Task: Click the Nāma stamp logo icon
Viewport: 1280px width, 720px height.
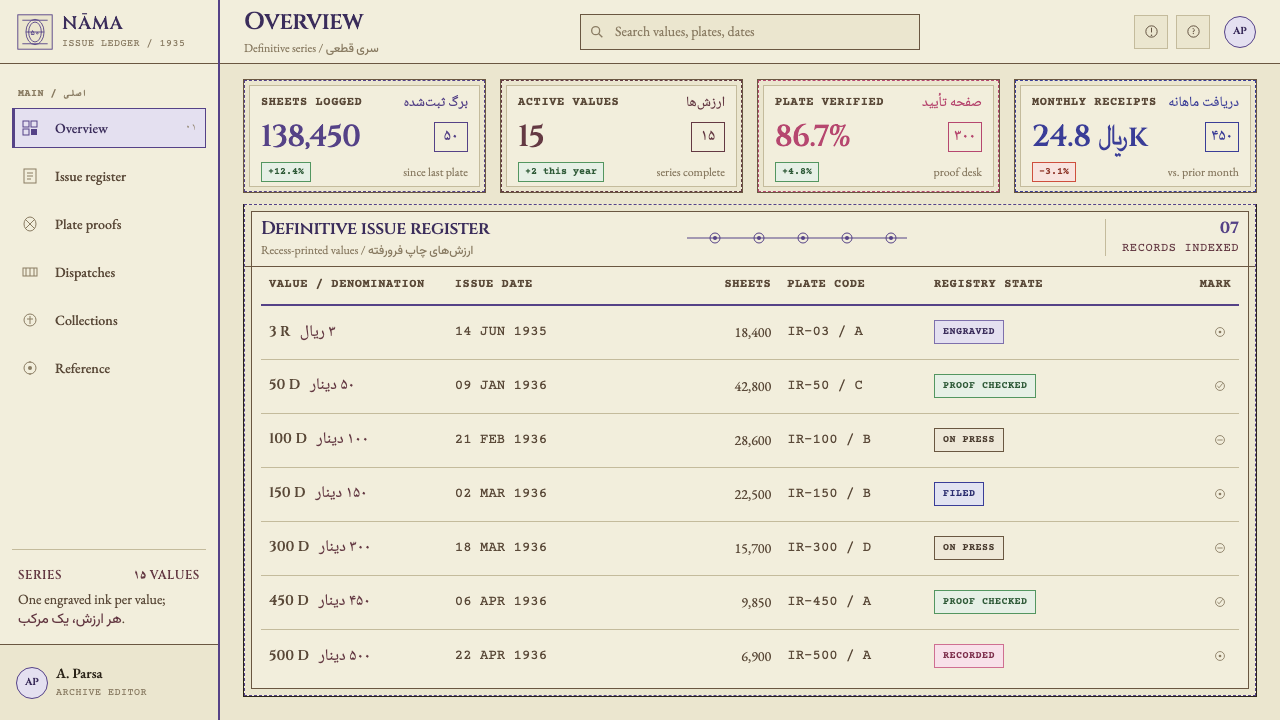Action: point(35,32)
